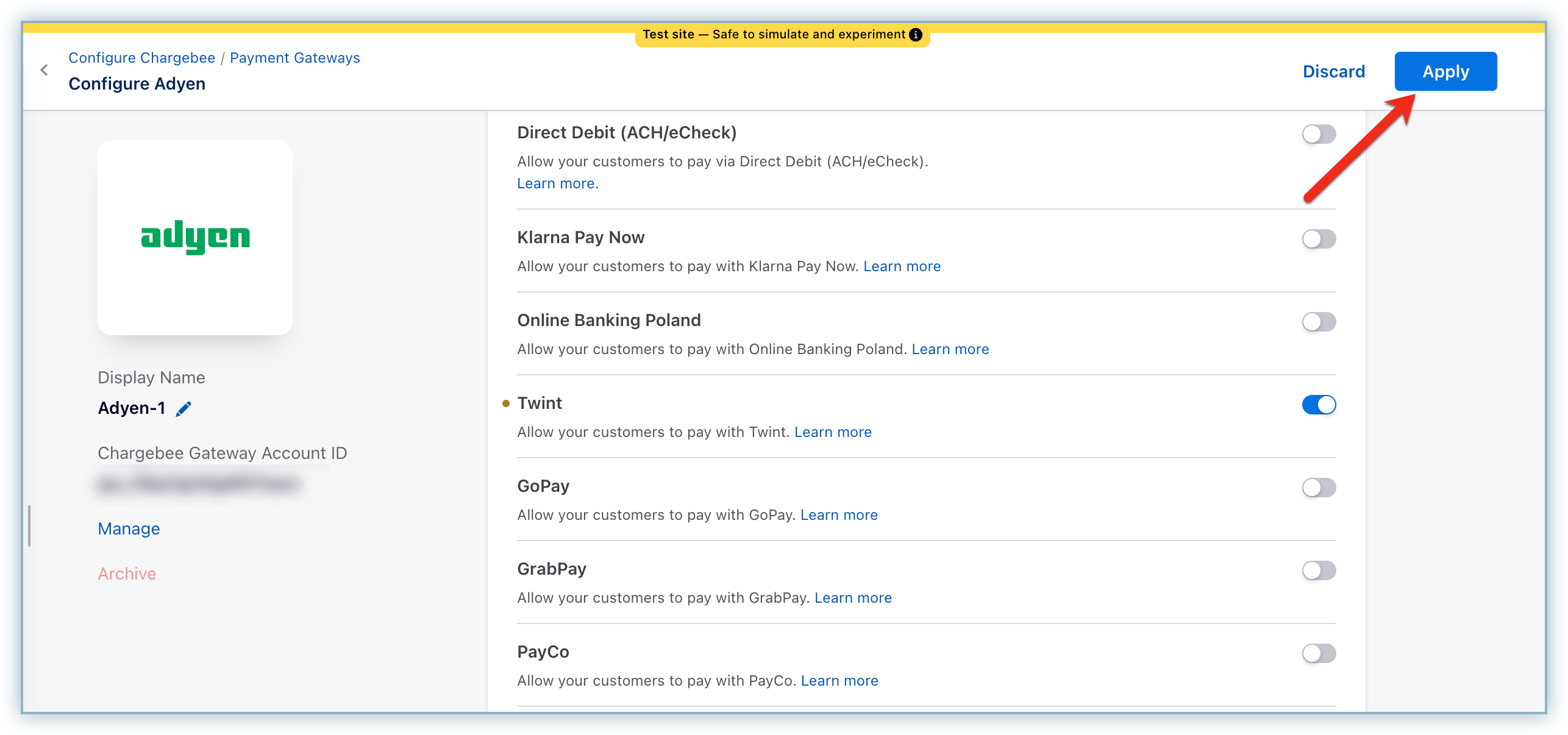This screenshot has height=735, width=1568.
Task: Open Learn more for Online Banking Poland
Action: click(950, 349)
